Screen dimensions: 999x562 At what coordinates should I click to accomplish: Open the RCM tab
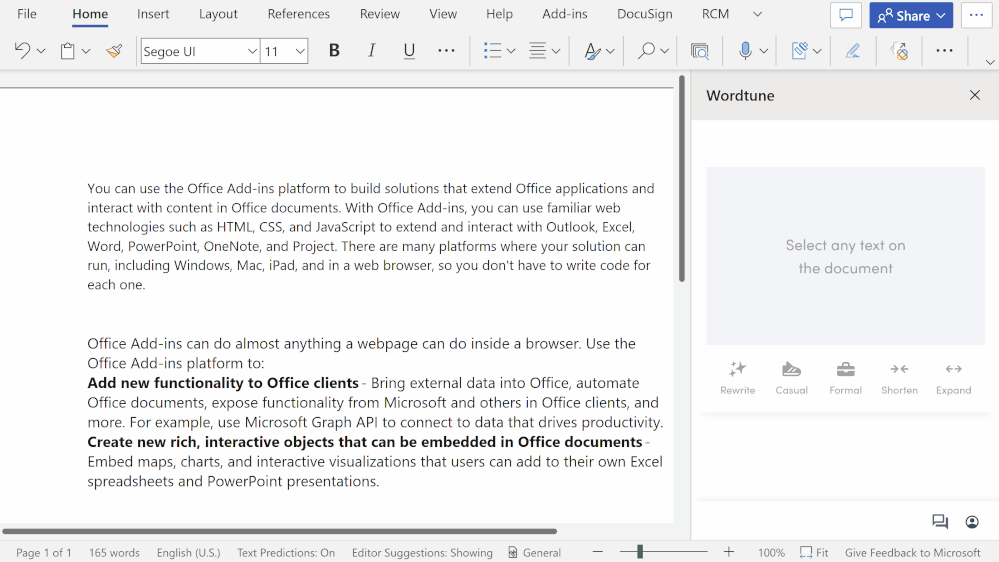715,14
